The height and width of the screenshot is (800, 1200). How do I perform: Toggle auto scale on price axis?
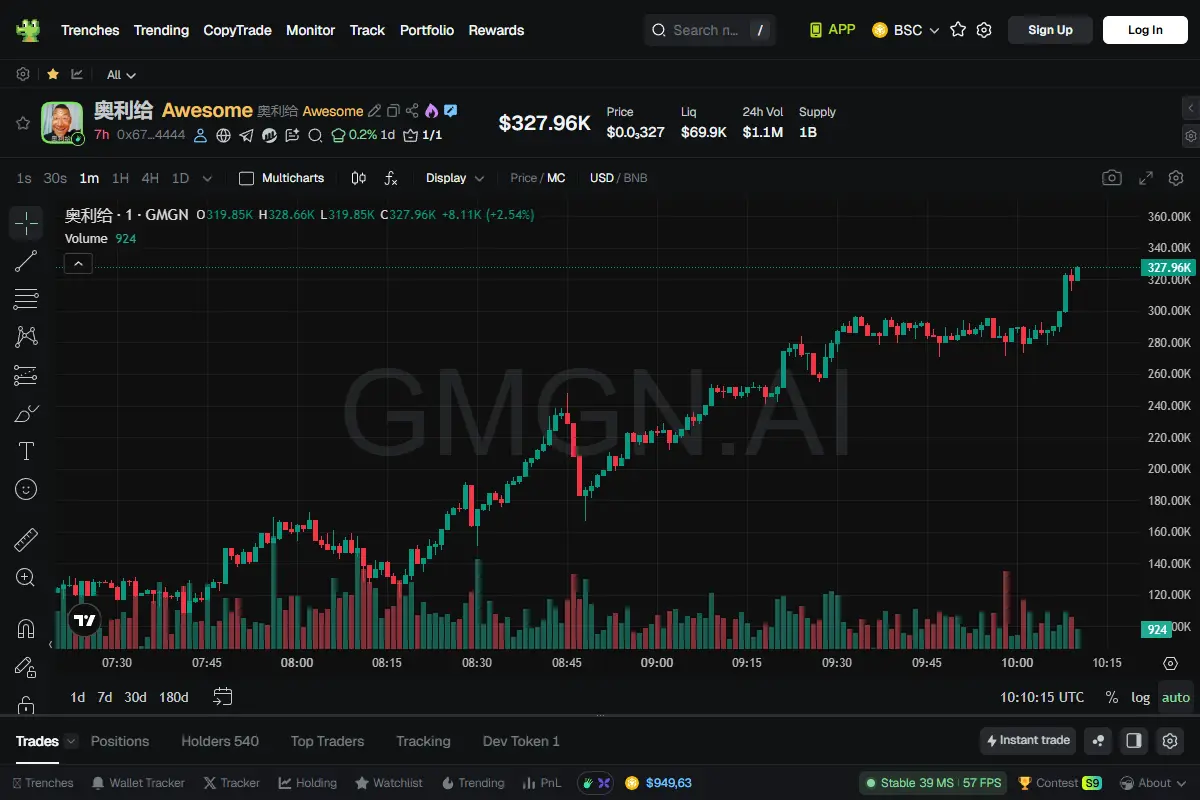(1176, 697)
